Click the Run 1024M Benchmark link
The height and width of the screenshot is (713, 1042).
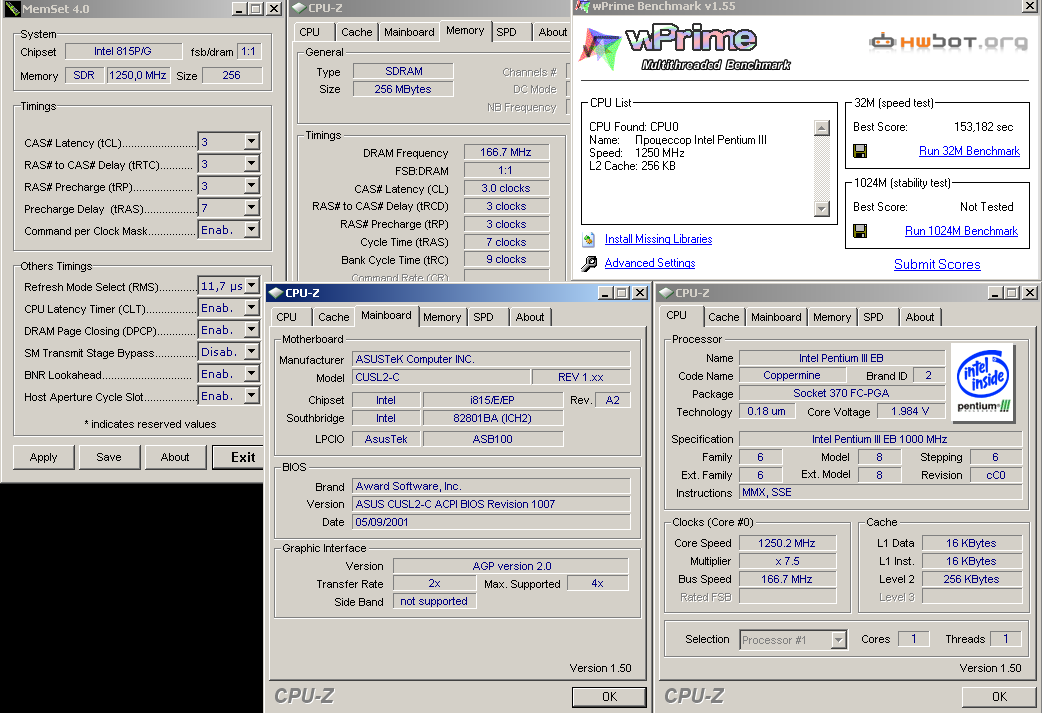click(962, 231)
